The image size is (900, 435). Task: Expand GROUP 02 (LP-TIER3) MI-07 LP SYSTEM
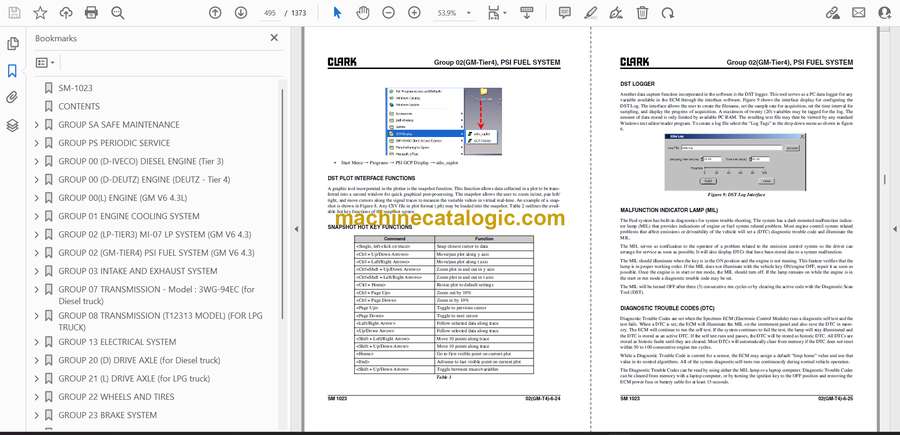[x=37, y=235]
